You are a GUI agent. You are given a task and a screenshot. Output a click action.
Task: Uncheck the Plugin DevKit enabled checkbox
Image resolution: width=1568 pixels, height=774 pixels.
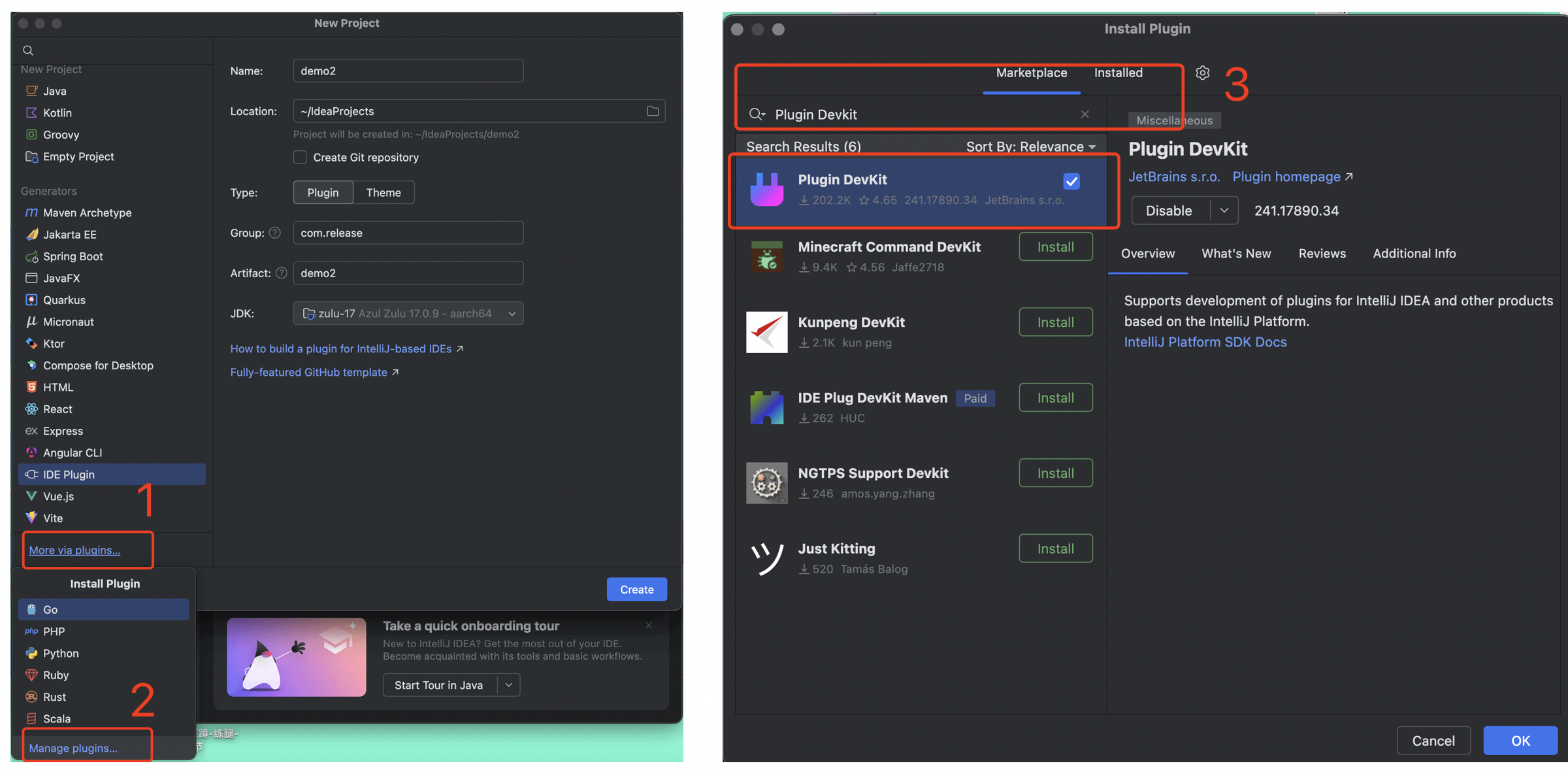tap(1071, 181)
